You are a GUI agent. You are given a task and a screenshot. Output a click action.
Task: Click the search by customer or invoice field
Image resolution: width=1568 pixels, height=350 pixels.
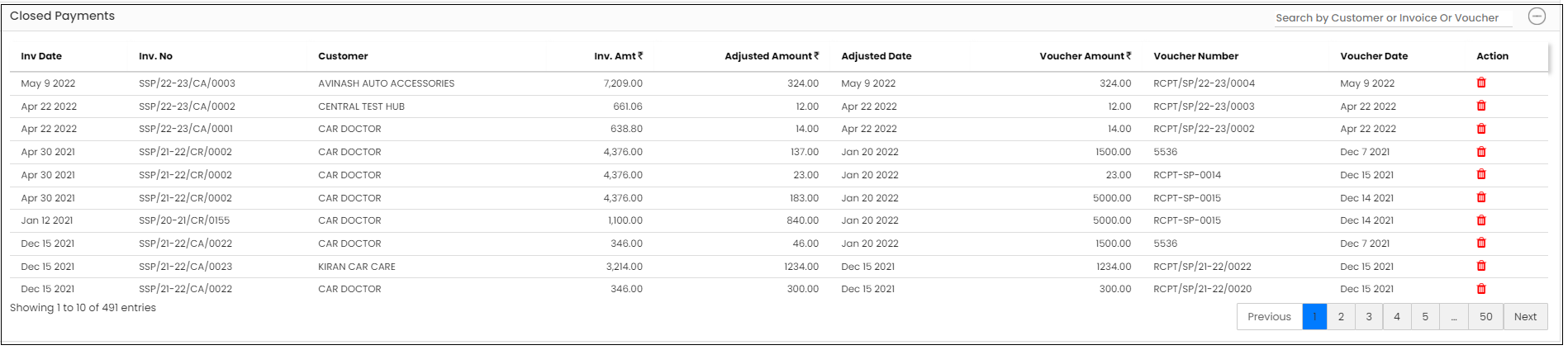click(1393, 17)
